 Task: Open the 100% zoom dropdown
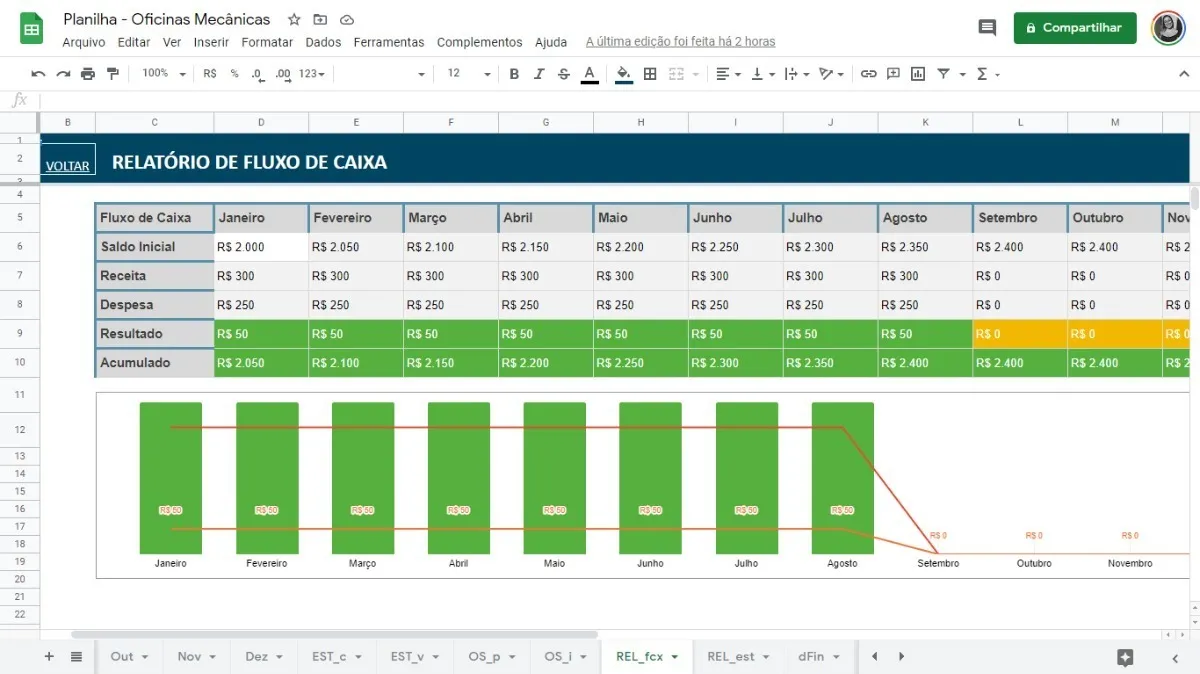[x=164, y=74]
